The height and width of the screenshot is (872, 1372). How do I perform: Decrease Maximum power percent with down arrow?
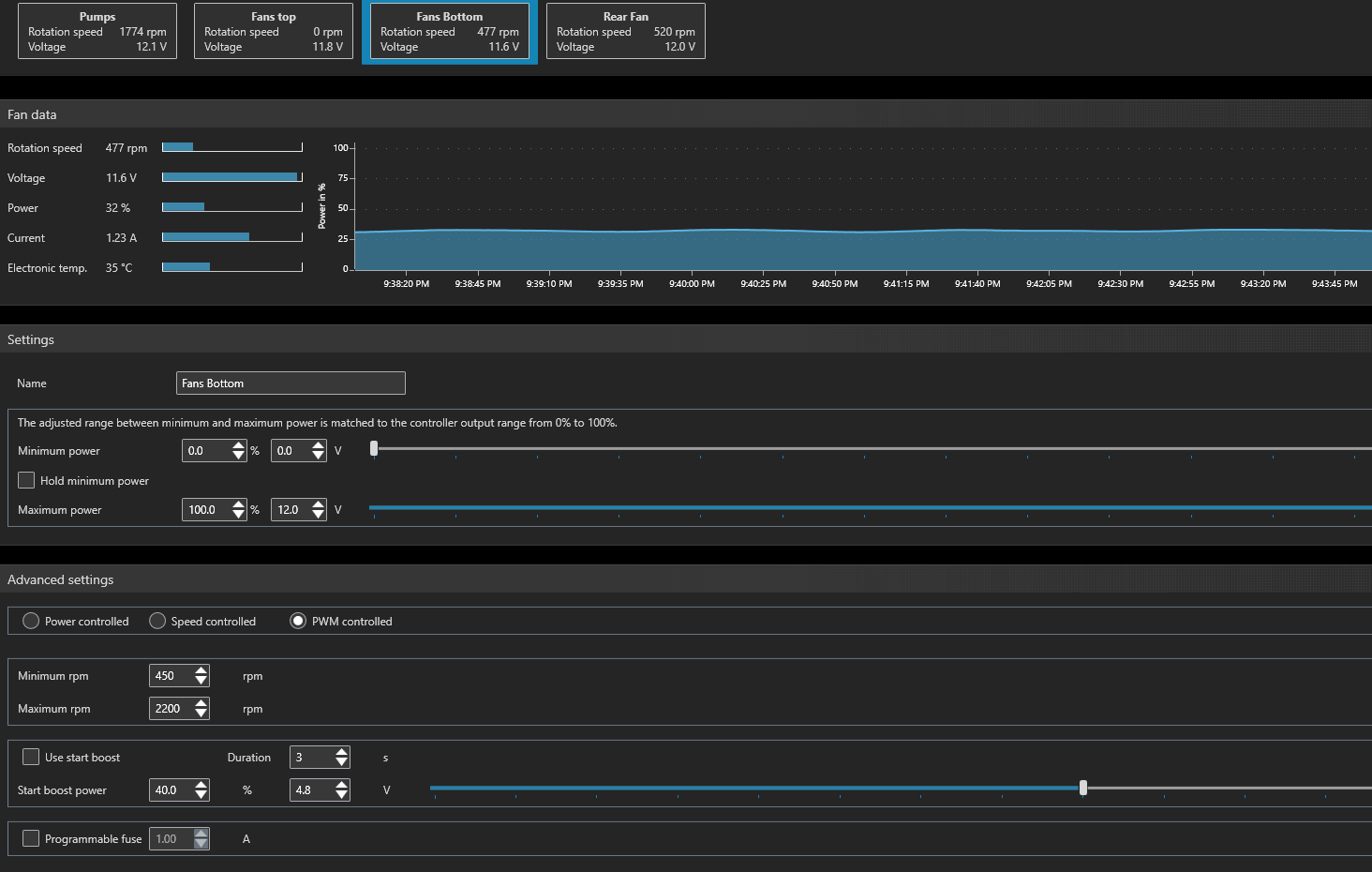[239, 515]
